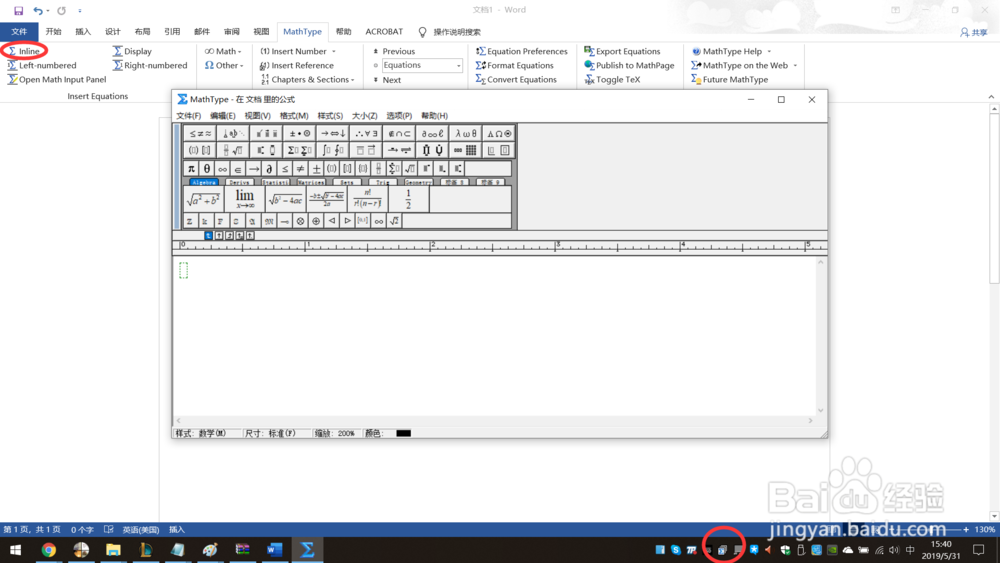
Task: Switch to the Matrices palette tab
Action: click(311, 182)
